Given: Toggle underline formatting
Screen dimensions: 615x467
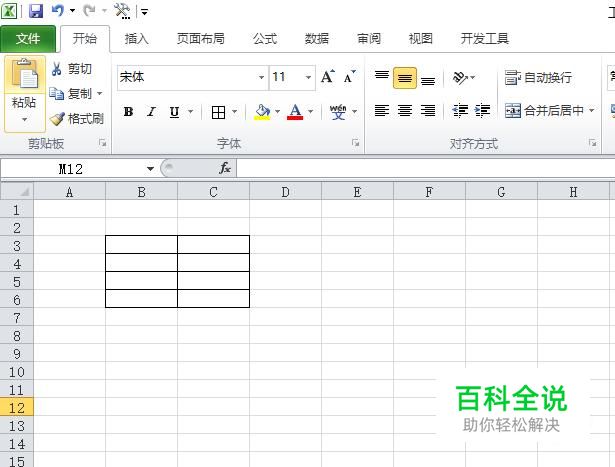Looking at the screenshot, I should coord(174,112).
